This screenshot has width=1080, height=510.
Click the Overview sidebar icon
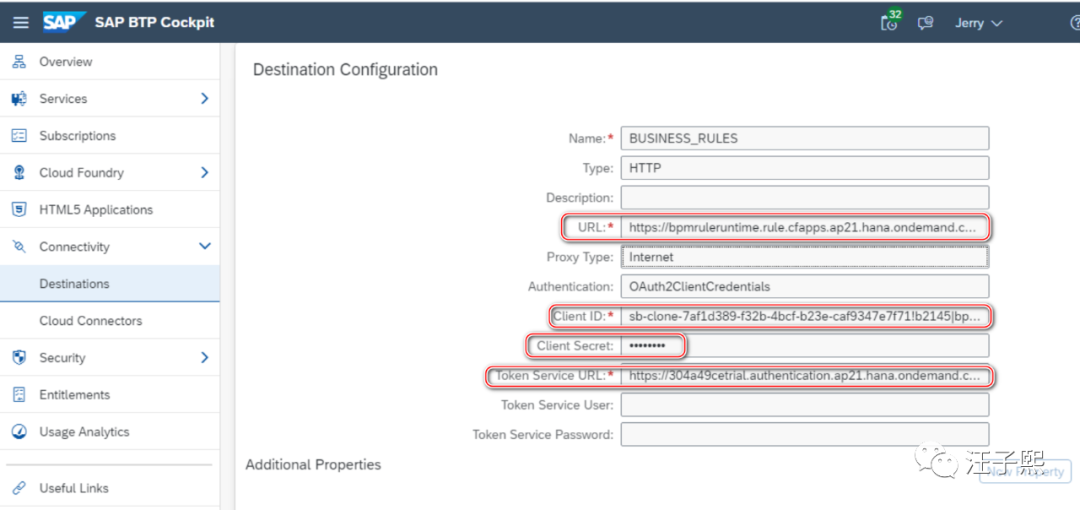tap(19, 61)
